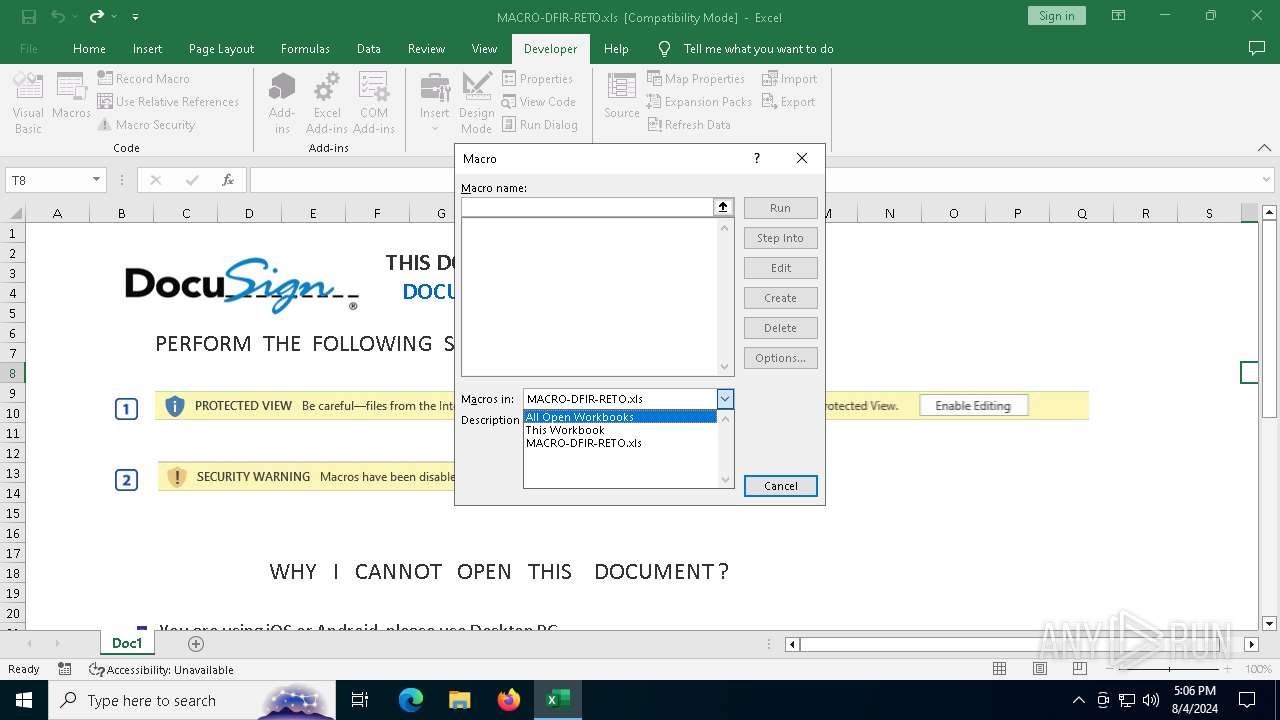This screenshot has height=720, width=1280.
Task: Click the Tell me search box
Action: (x=758, y=48)
